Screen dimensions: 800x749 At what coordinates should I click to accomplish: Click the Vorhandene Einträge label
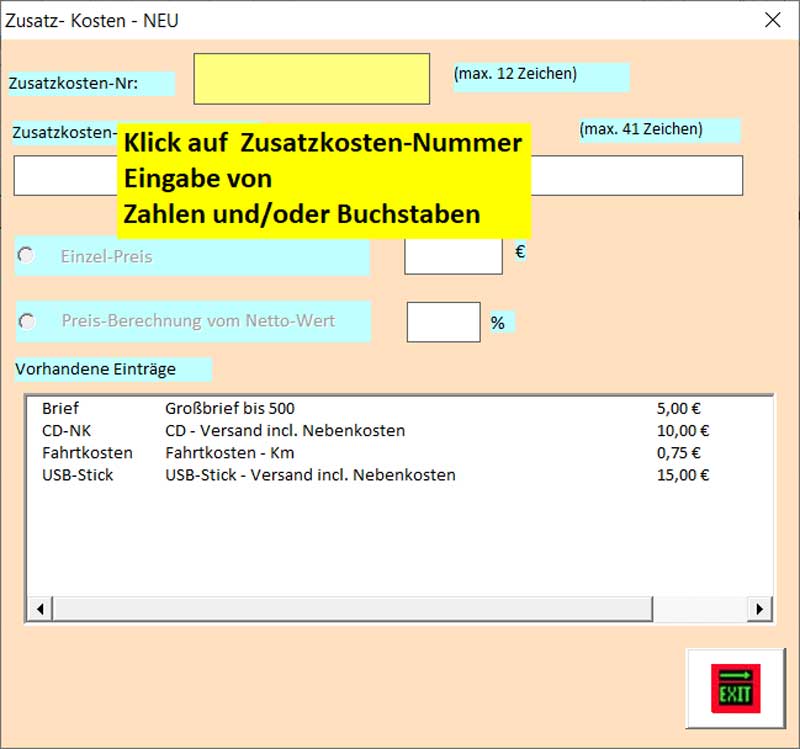(96, 369)
